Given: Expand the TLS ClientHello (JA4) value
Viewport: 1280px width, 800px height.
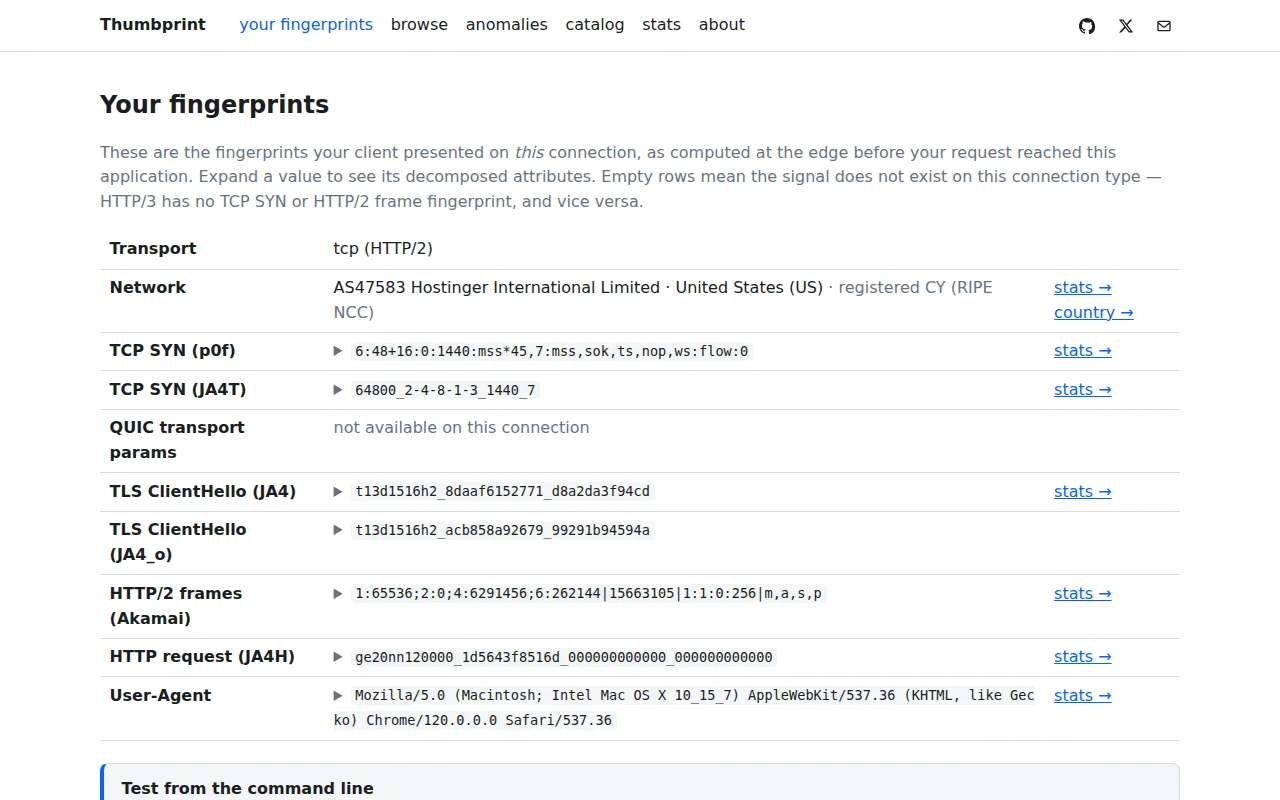Looking at the screenshot, I should coord(338,491).
